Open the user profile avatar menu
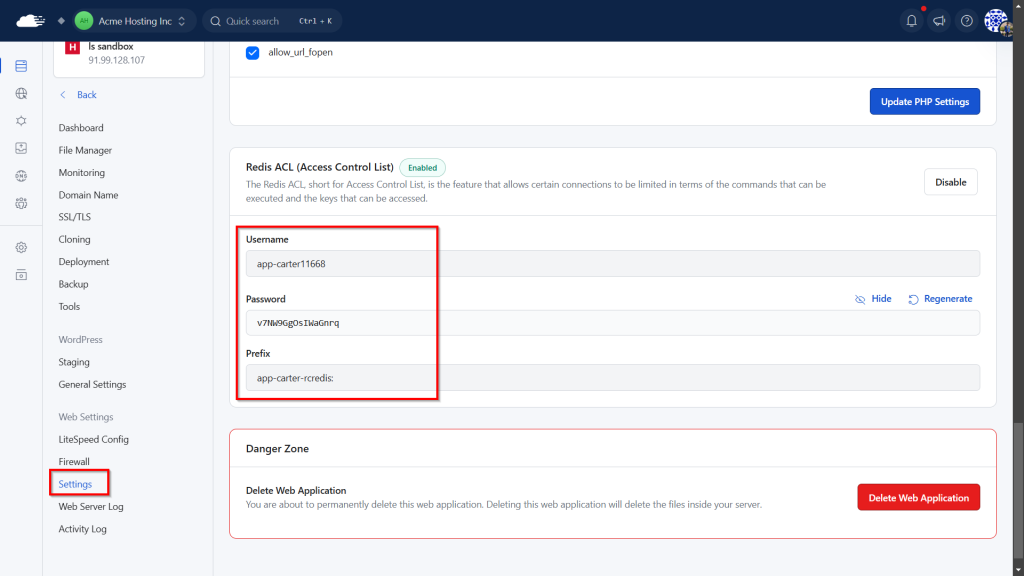1024x576 pixels. click(997, 21)
